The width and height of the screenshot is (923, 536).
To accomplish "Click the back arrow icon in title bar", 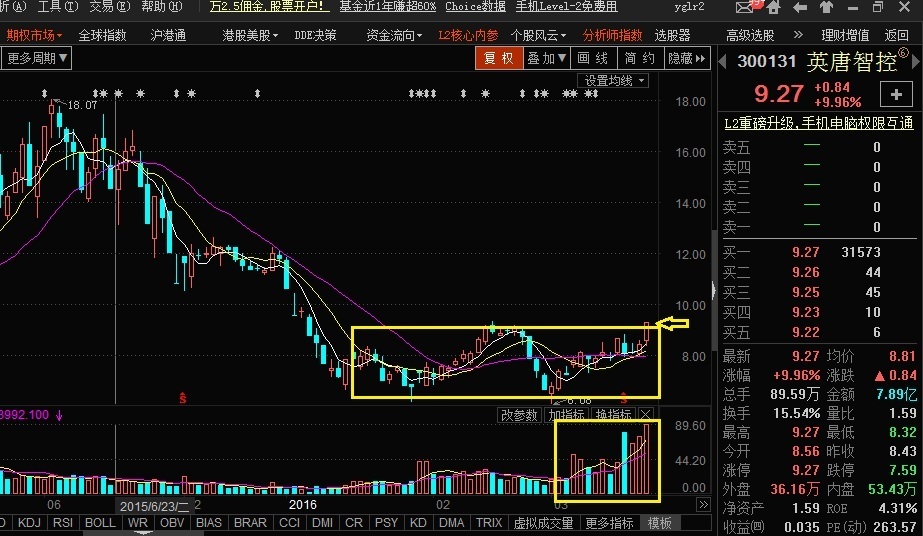I will [x=800, y=8].
